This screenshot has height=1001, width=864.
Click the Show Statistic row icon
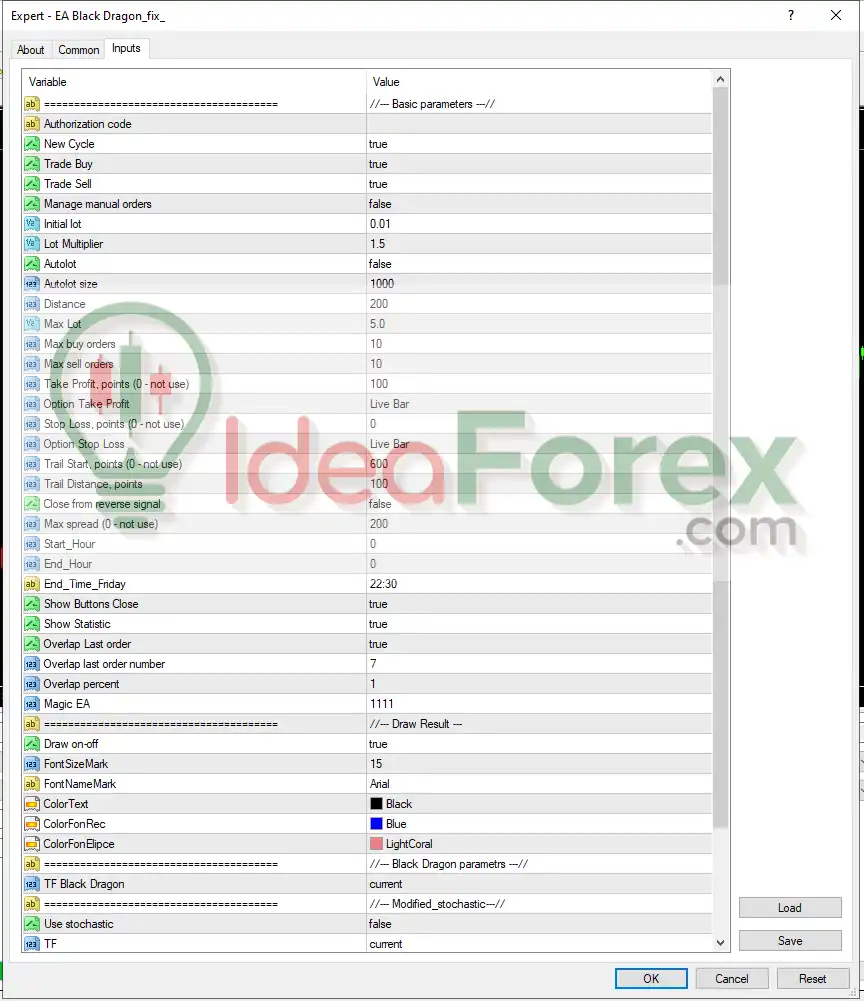click(x=32, y=624)
